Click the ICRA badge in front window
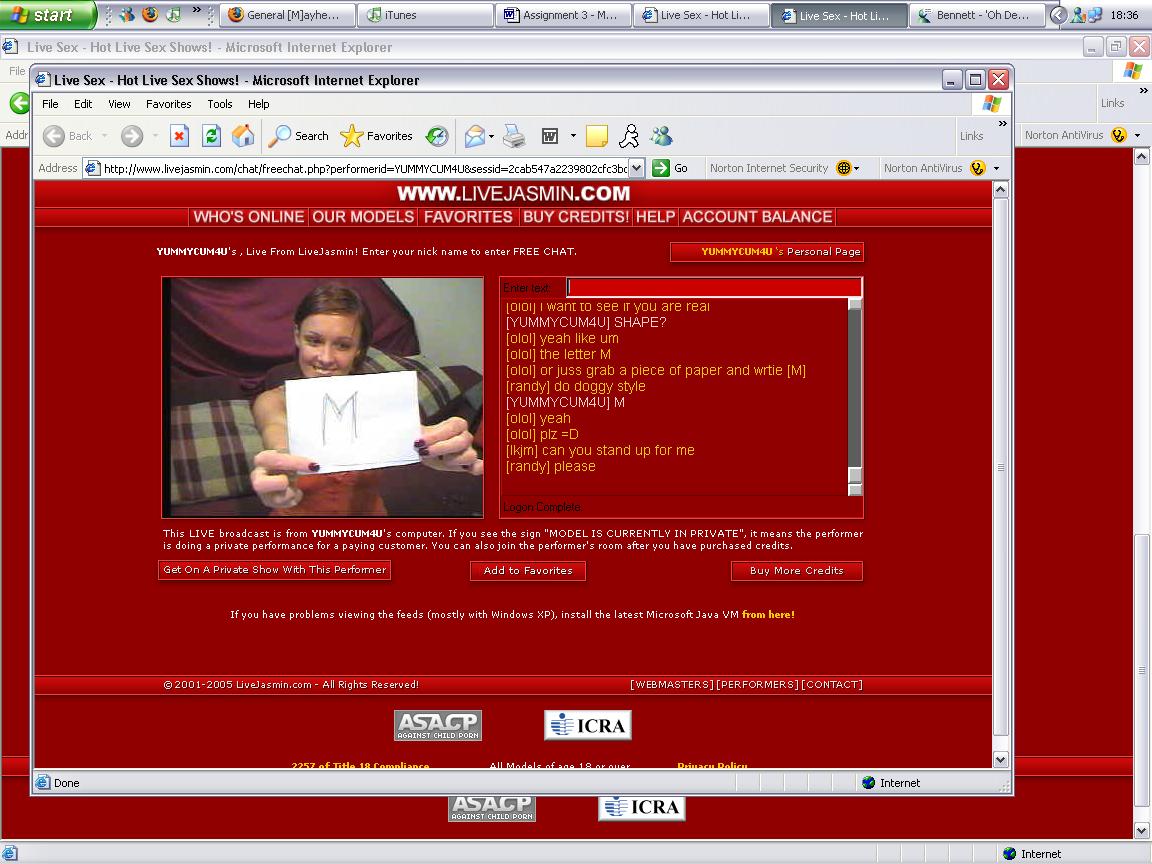Viewport: 1152px width, 864px height. 588,725
